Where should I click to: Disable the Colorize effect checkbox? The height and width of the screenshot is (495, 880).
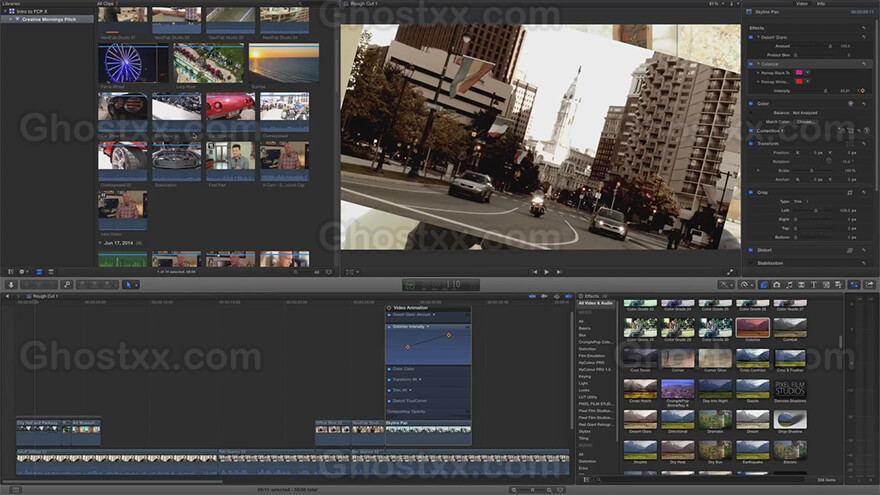[751, 64]
